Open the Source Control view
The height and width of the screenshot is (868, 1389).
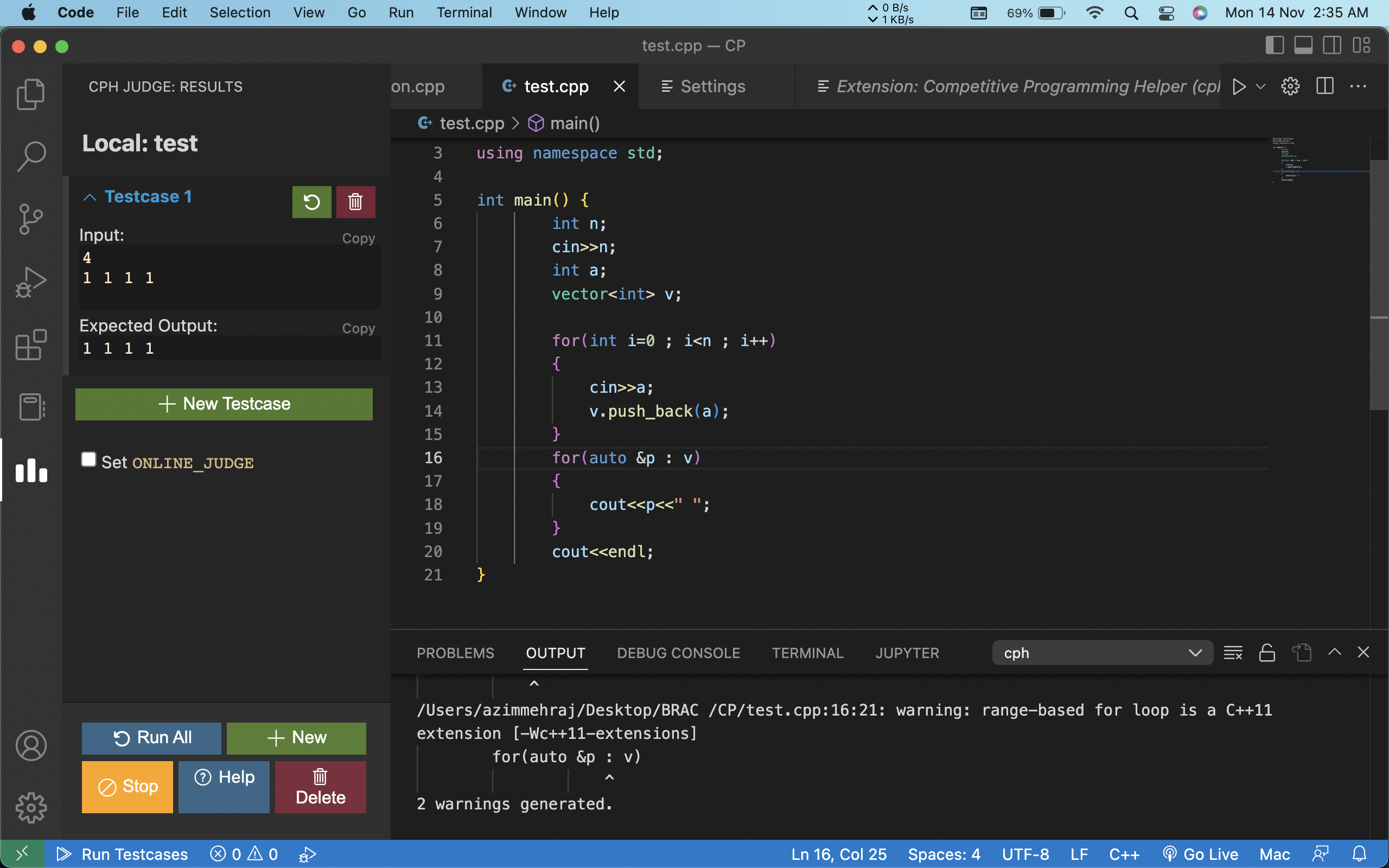tap(30, 219)
